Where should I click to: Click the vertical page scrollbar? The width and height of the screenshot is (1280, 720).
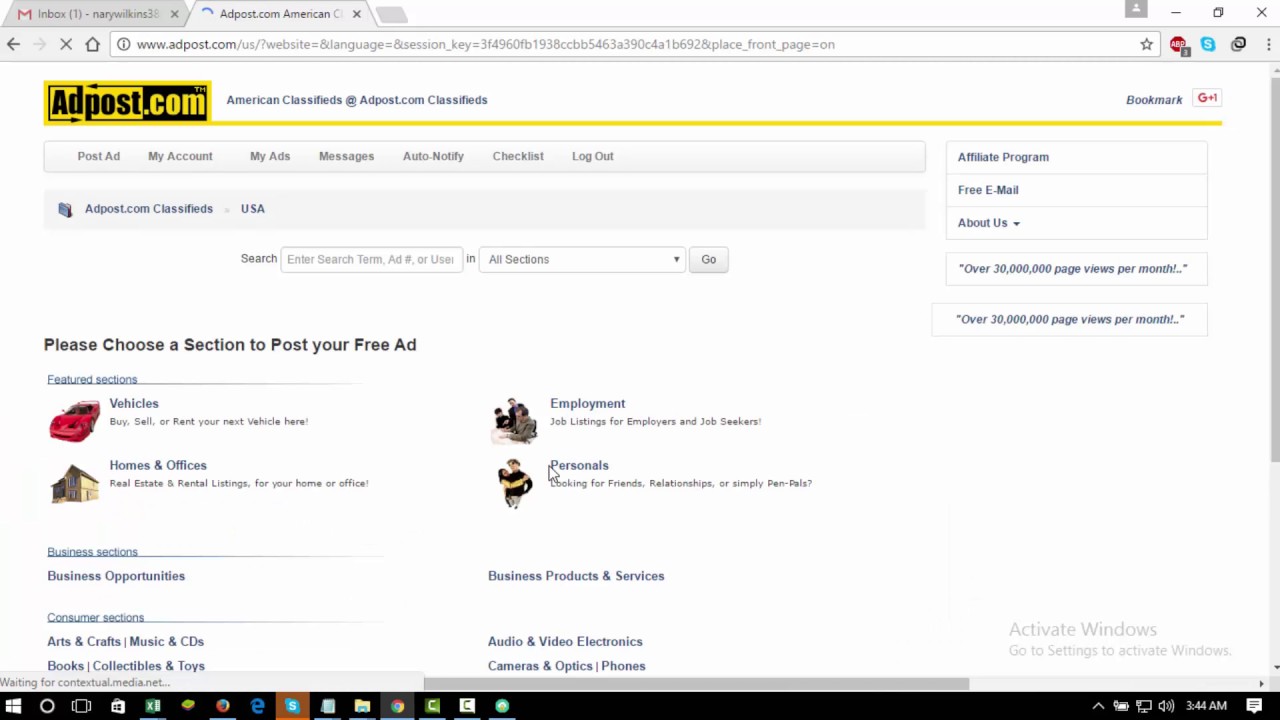point(1273,269)
